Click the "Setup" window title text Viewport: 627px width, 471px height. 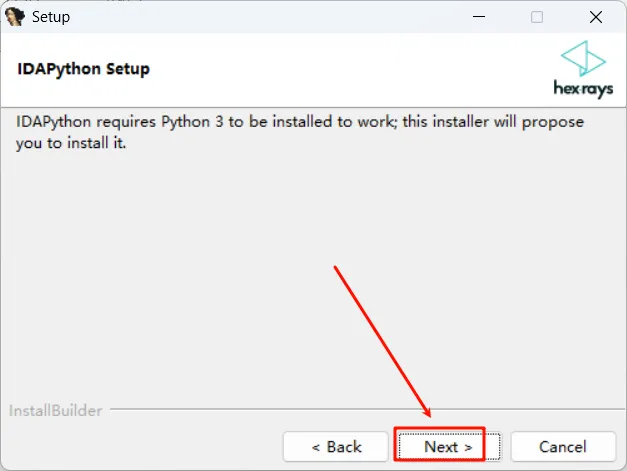[x=51, y=17]
